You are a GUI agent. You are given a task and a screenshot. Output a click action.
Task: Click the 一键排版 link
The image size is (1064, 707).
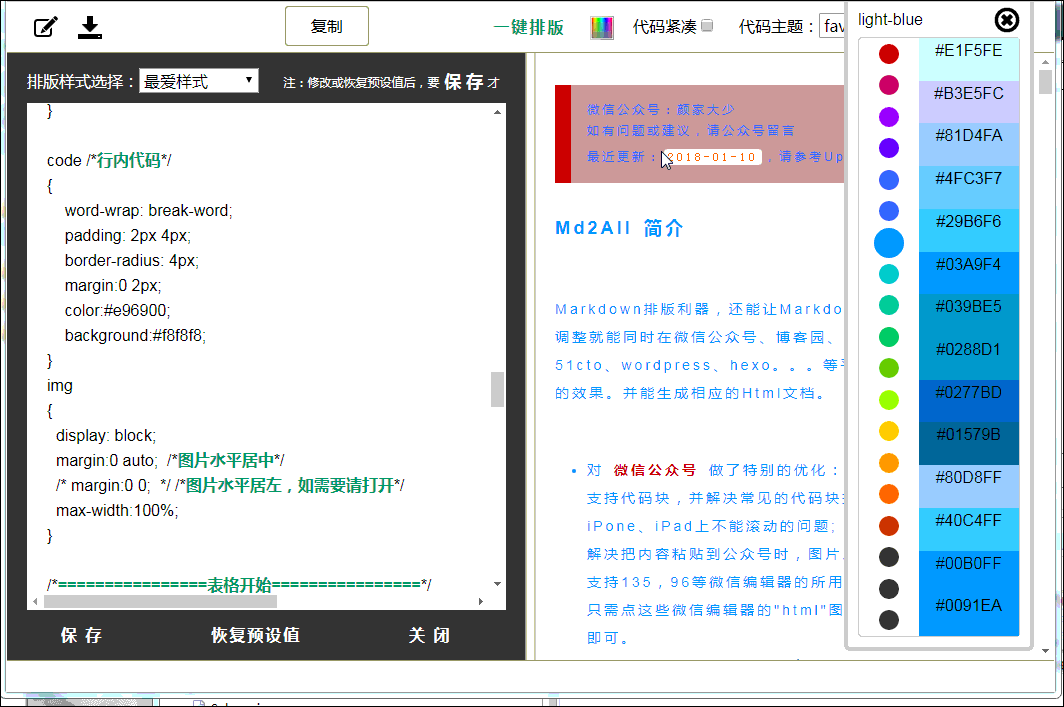tap(529, 27)
